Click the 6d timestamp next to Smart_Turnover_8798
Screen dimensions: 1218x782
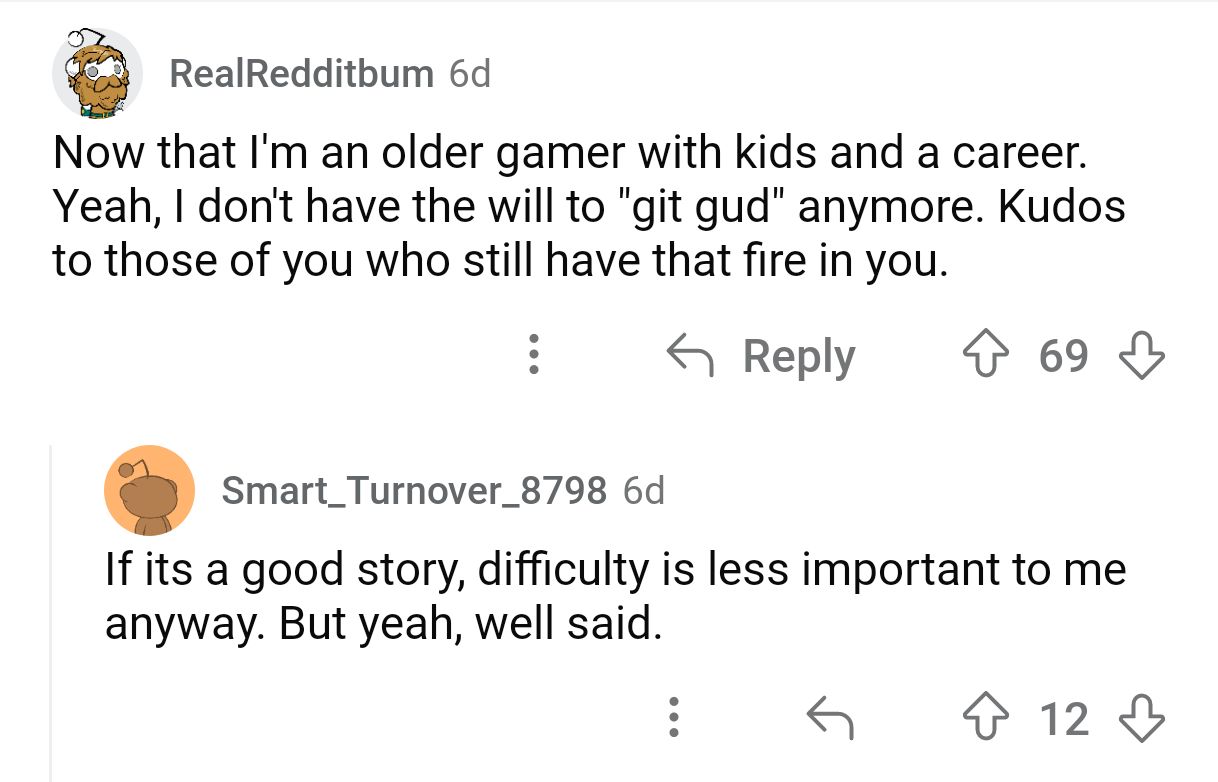(643, 490)
